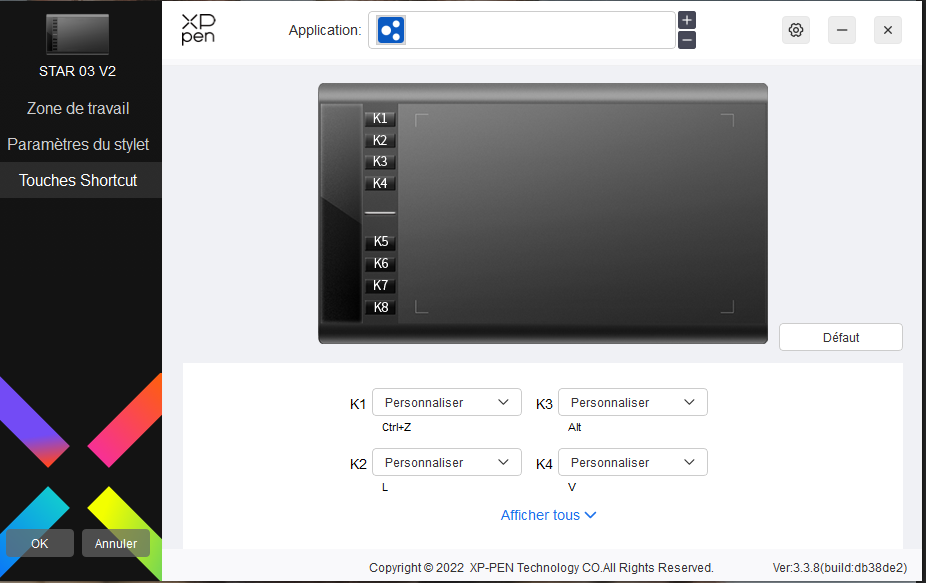The image size is (926, 583).
Task: Open the K3 Personnaliser dropdown
Action: (632, 402)
